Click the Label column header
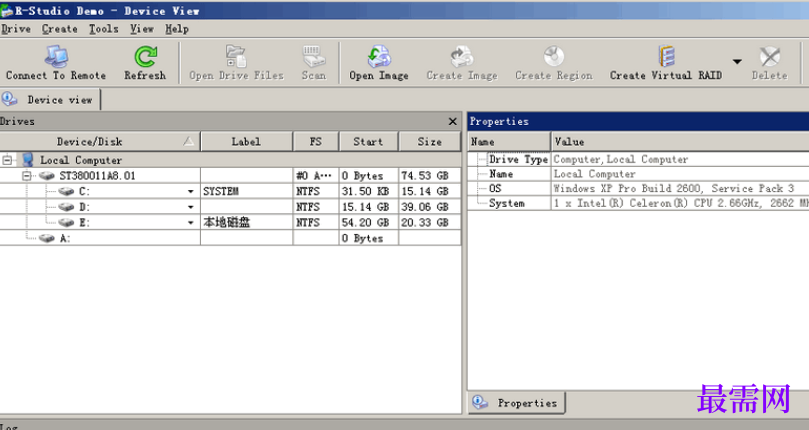 pos(246,141)
